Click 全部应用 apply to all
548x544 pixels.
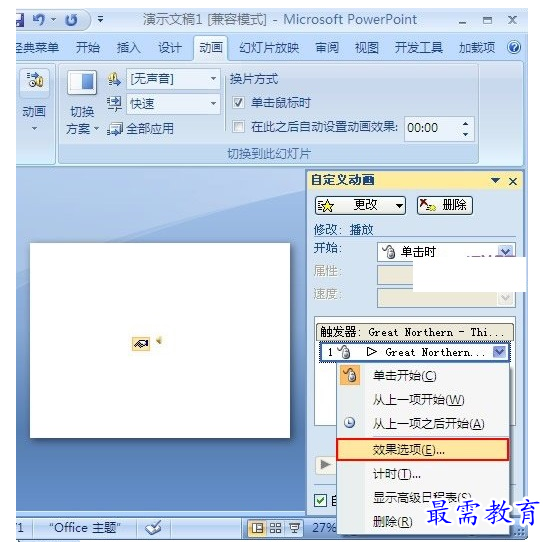(x=140, y=129)
